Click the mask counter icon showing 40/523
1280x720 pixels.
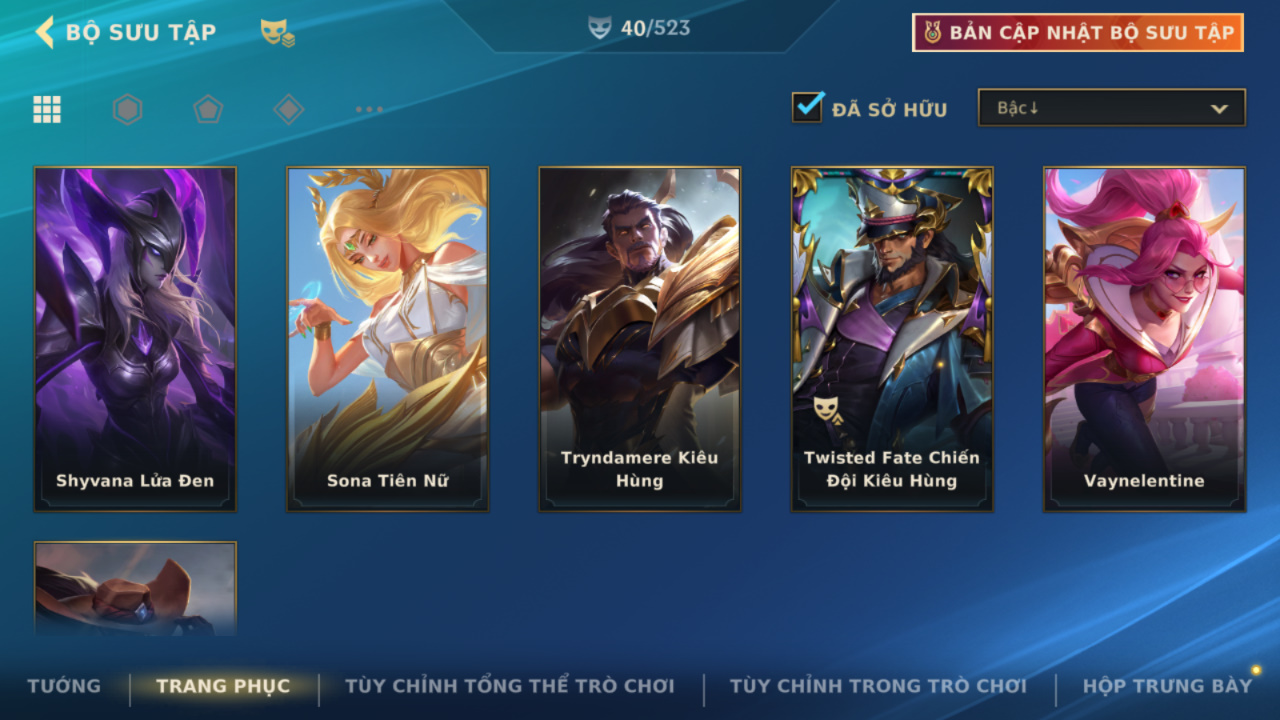(599, 29)
